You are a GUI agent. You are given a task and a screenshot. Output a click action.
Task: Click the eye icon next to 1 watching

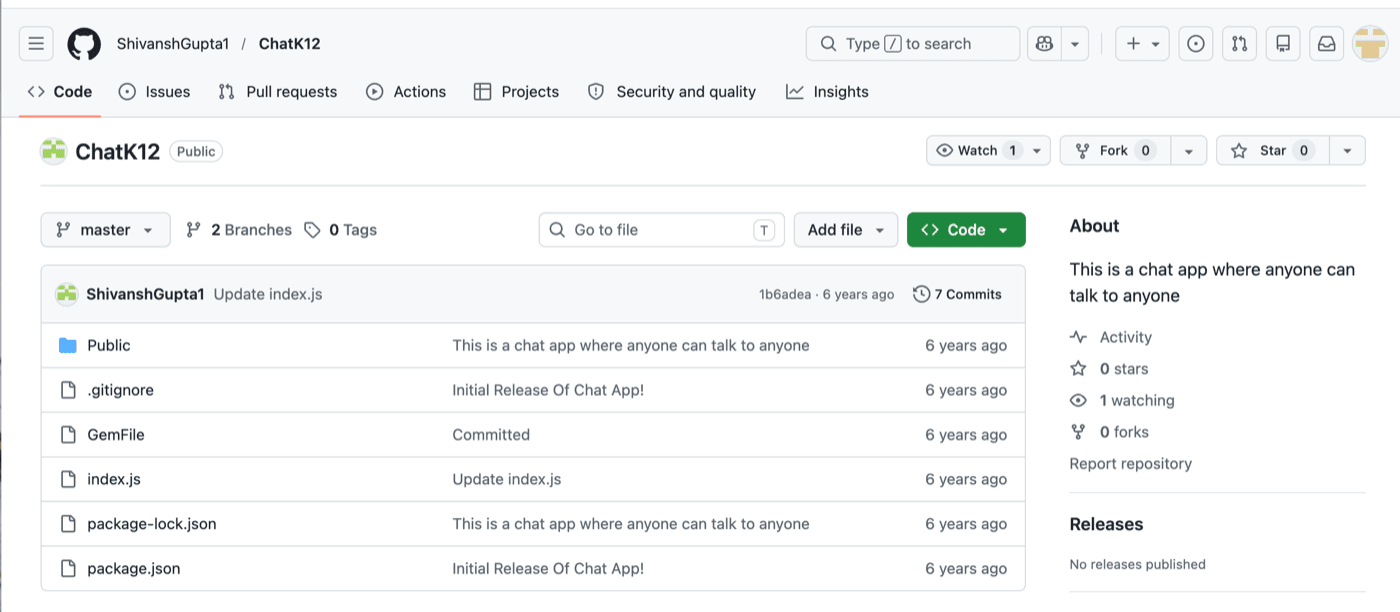(1078, 400)
